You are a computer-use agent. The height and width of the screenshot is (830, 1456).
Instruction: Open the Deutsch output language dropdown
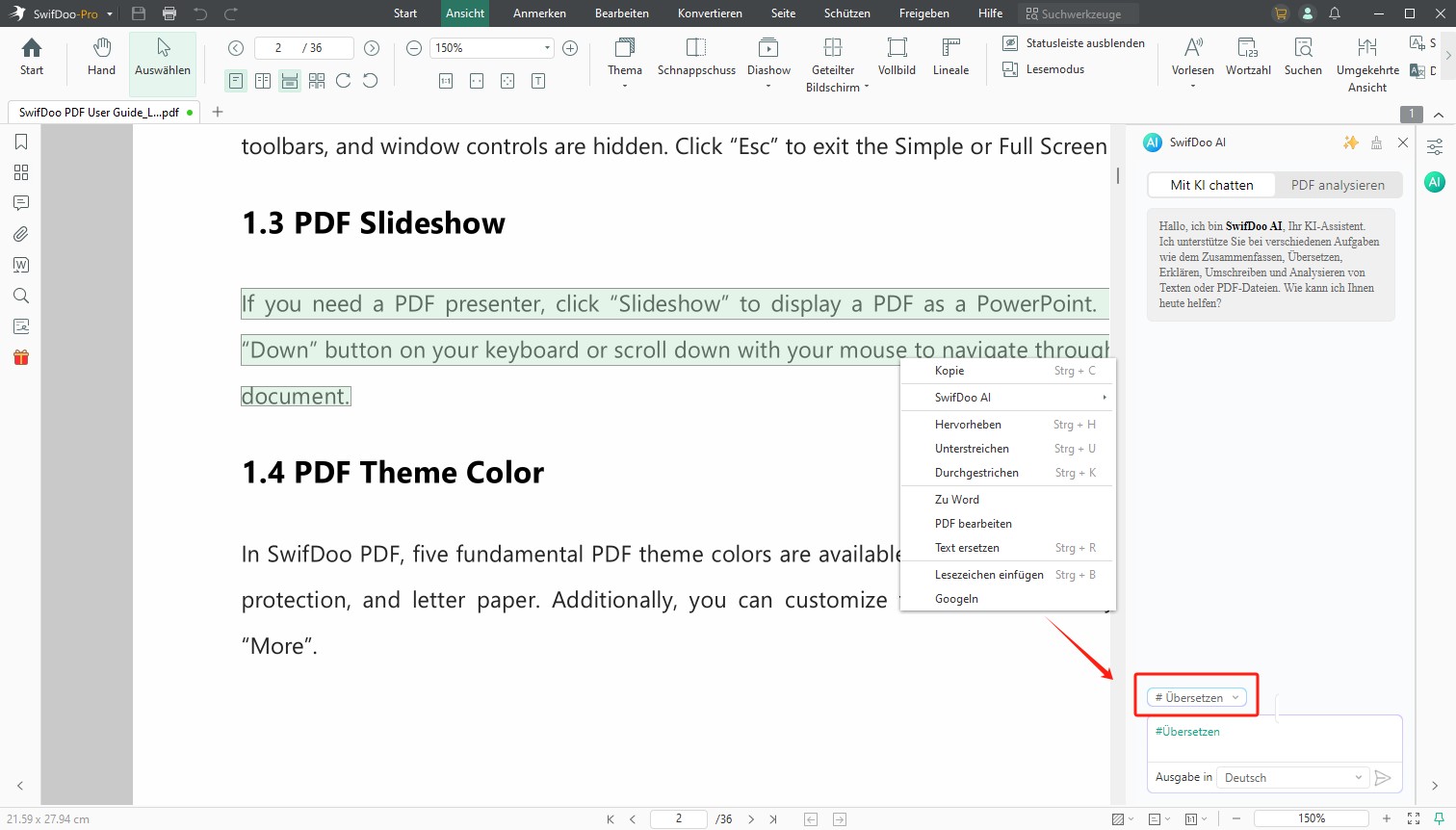[1292, 778]
